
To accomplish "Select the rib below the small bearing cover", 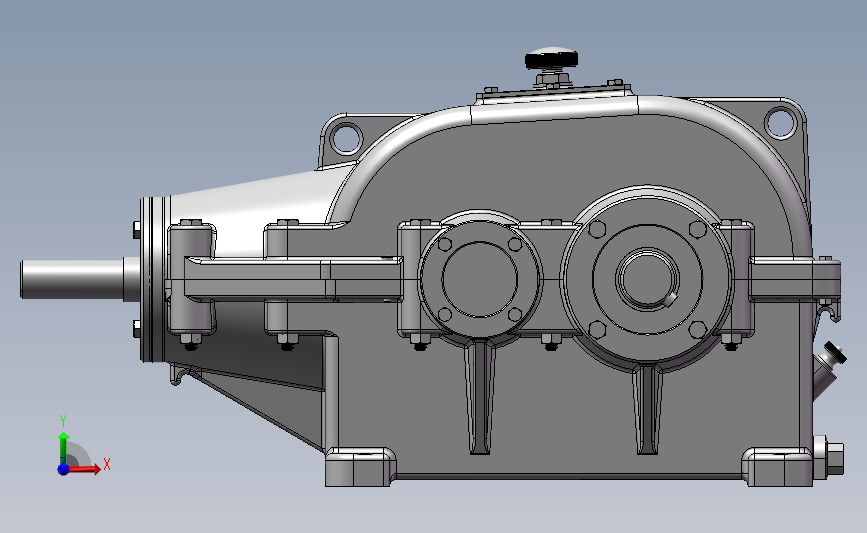I will (x=479, y=396).
